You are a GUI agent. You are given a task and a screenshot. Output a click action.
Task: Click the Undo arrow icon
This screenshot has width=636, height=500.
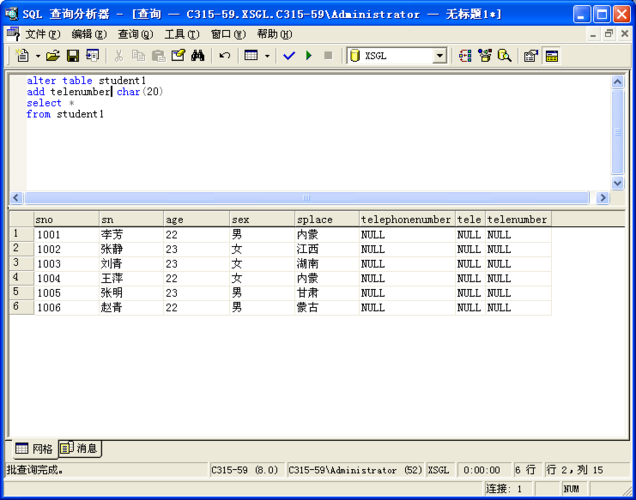(224, 56)
